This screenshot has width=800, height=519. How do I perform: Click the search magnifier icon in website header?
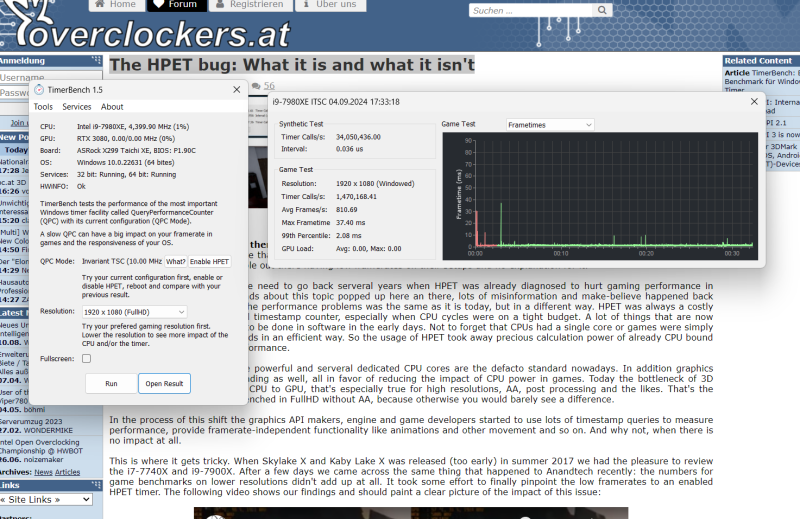602,10
